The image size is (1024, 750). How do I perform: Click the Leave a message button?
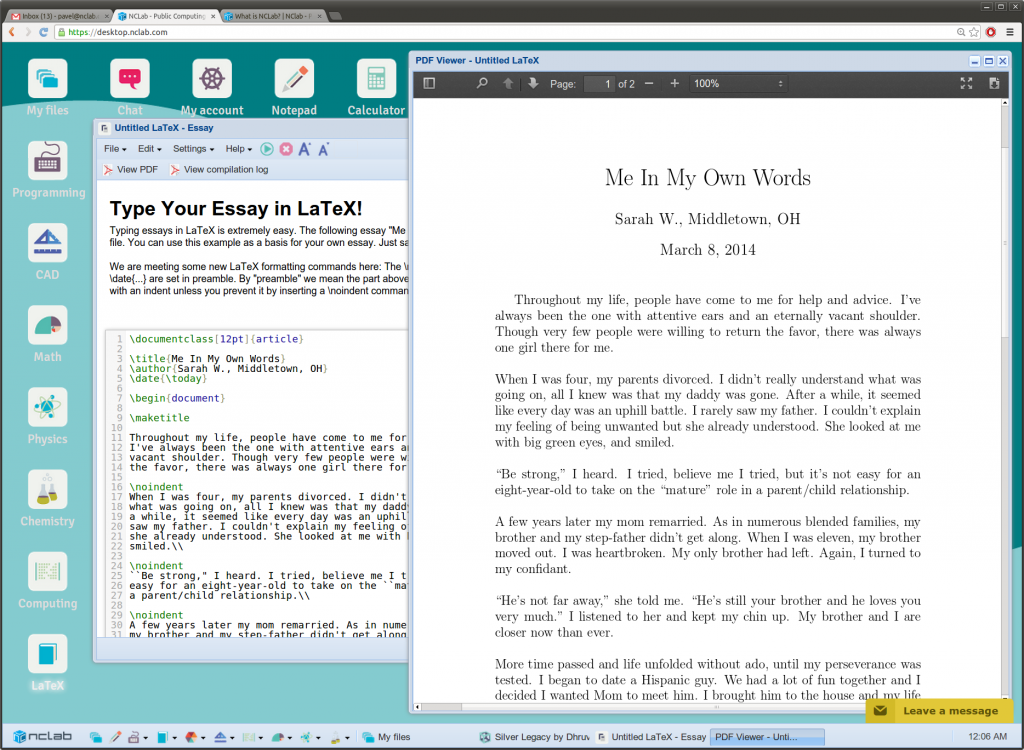point(938,711)
